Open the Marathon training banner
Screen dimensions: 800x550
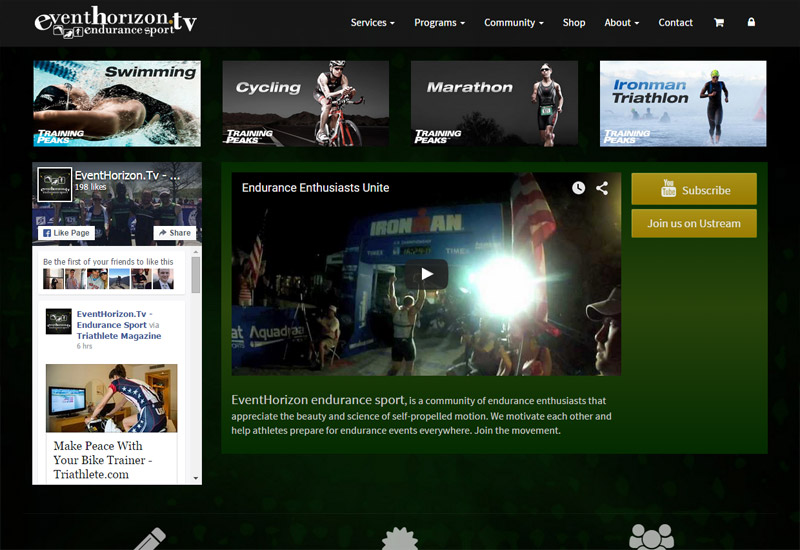(494, 104)
